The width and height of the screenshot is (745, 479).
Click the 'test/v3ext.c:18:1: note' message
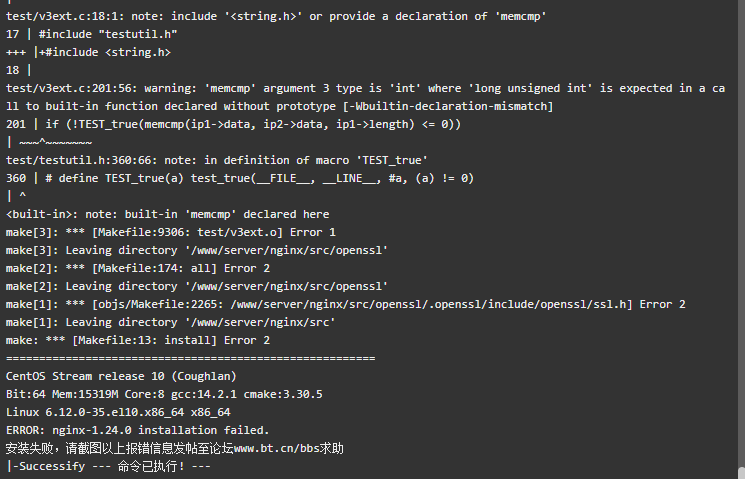276,16
